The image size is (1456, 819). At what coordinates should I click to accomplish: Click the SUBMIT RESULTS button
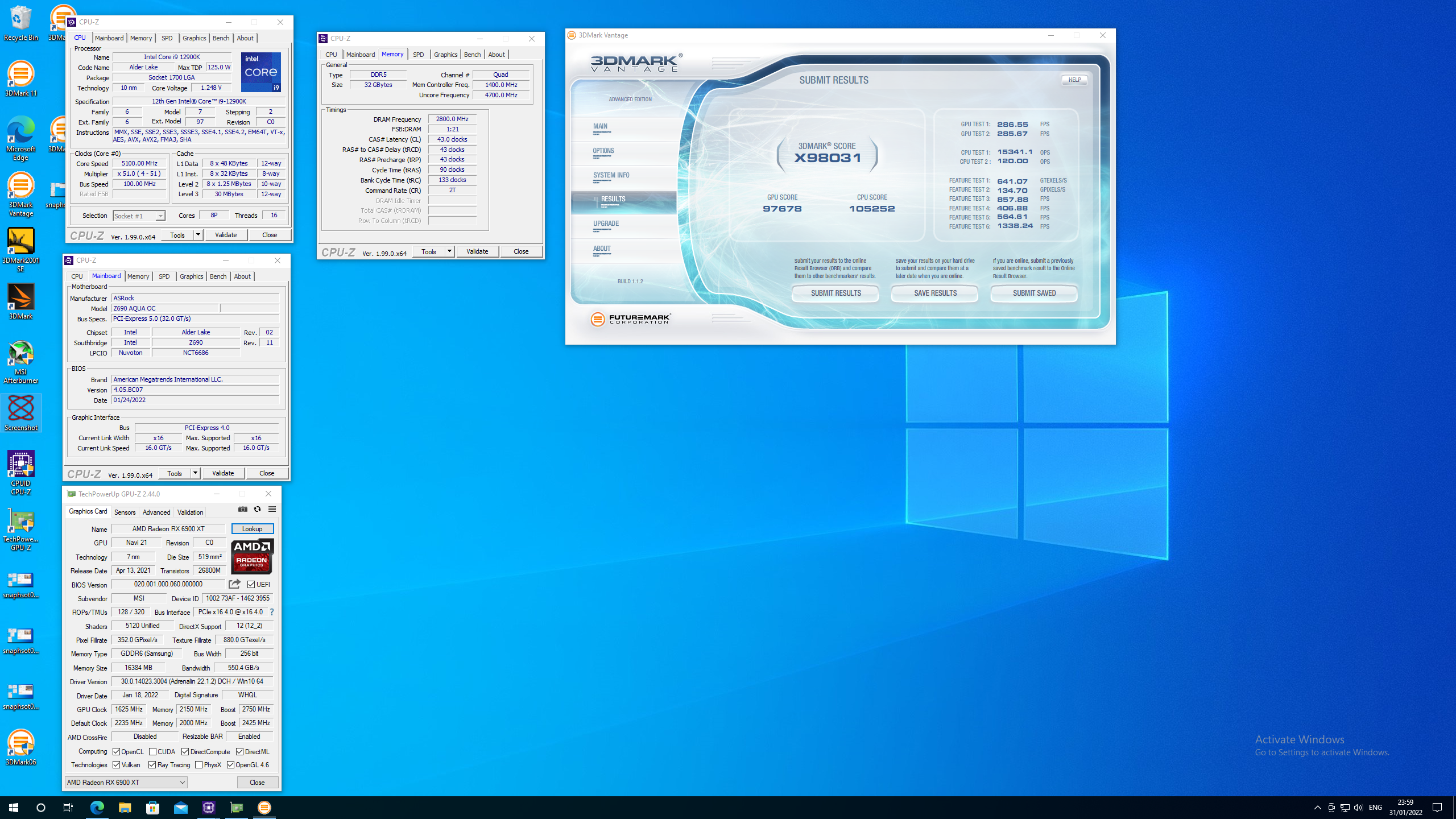(835, 293)
